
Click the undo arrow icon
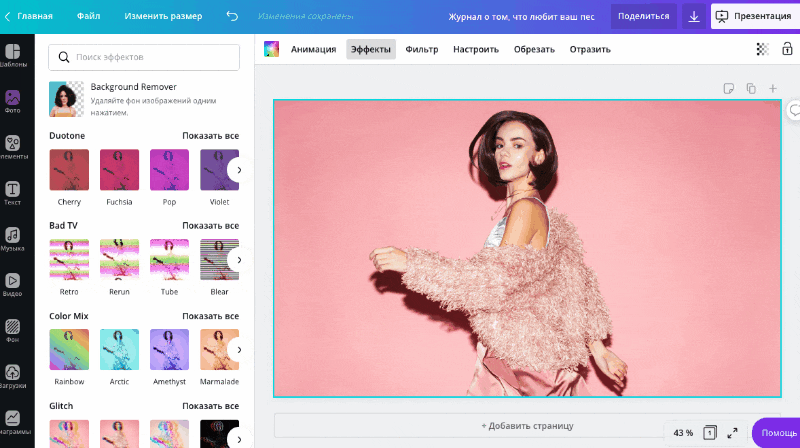(x=232, y=16)
